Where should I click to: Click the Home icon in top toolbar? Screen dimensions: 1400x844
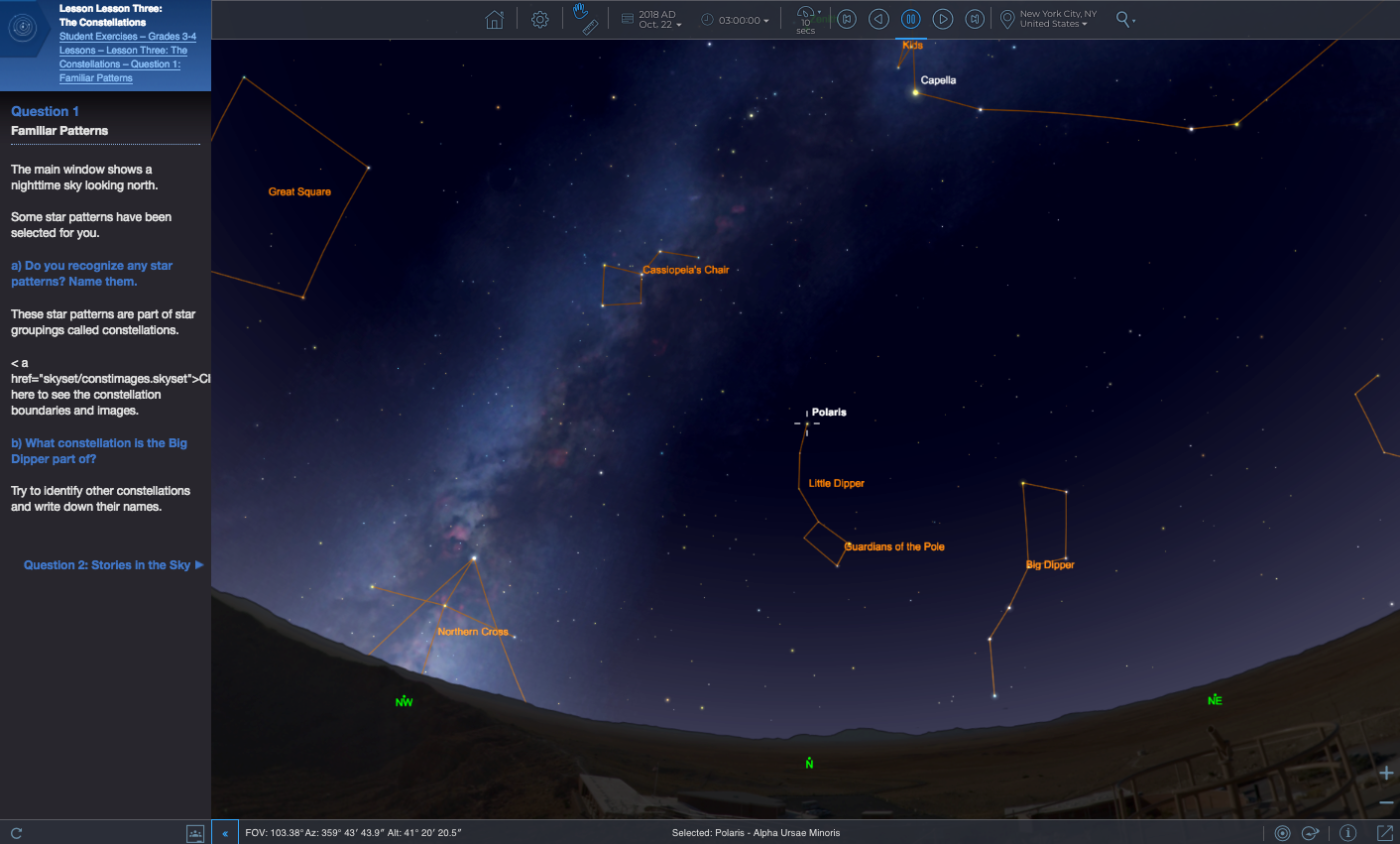point(495,20)
